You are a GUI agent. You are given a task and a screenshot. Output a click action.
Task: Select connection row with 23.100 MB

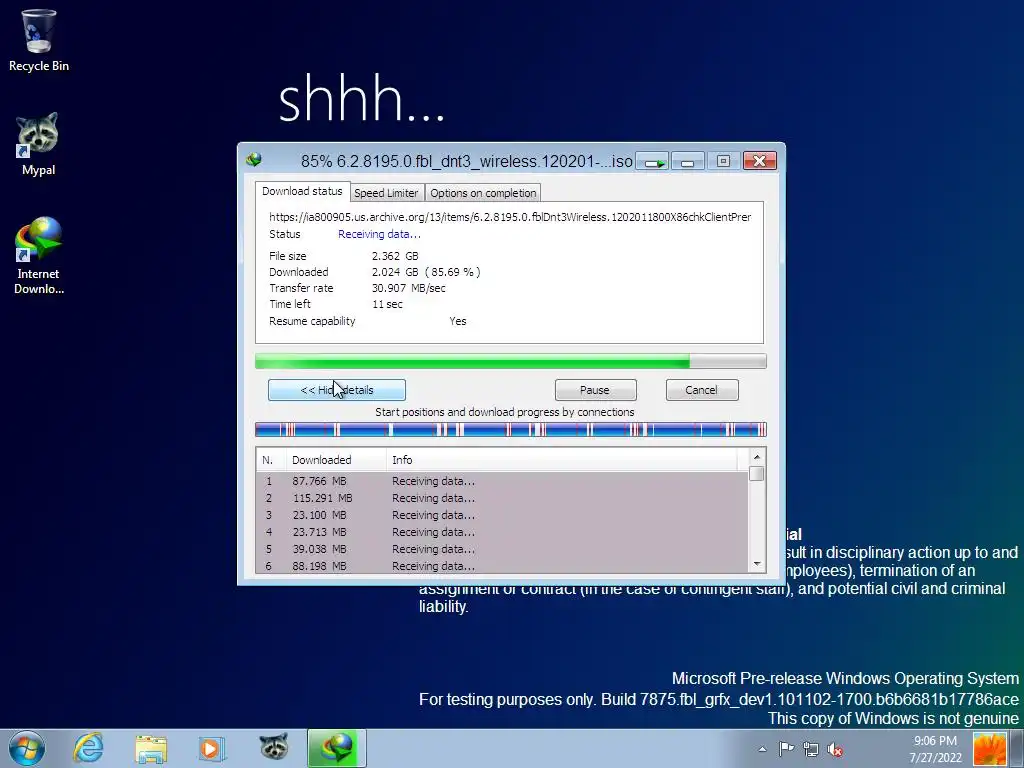pos(502,515)
